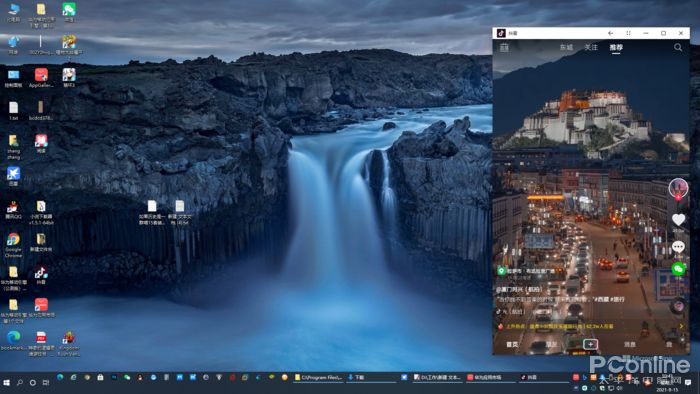Open the Windows Start menu
This screenshot has height=394, width=700.
tap(6, 382)
